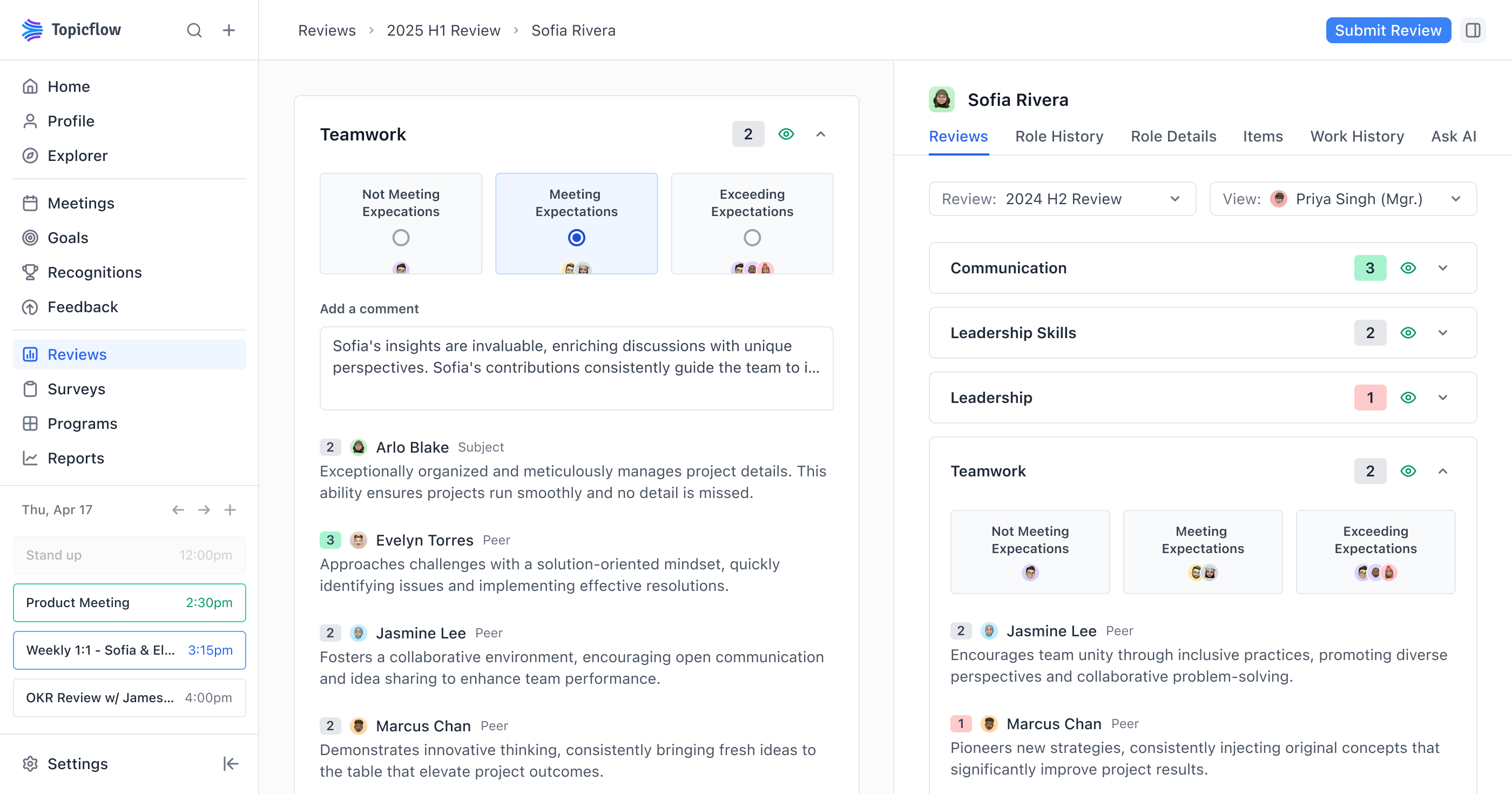Open the Review 2024 H2 Review dropdown
Image resolution: width=1512 pixels, height=794 pixels.
pos(1062,199)
